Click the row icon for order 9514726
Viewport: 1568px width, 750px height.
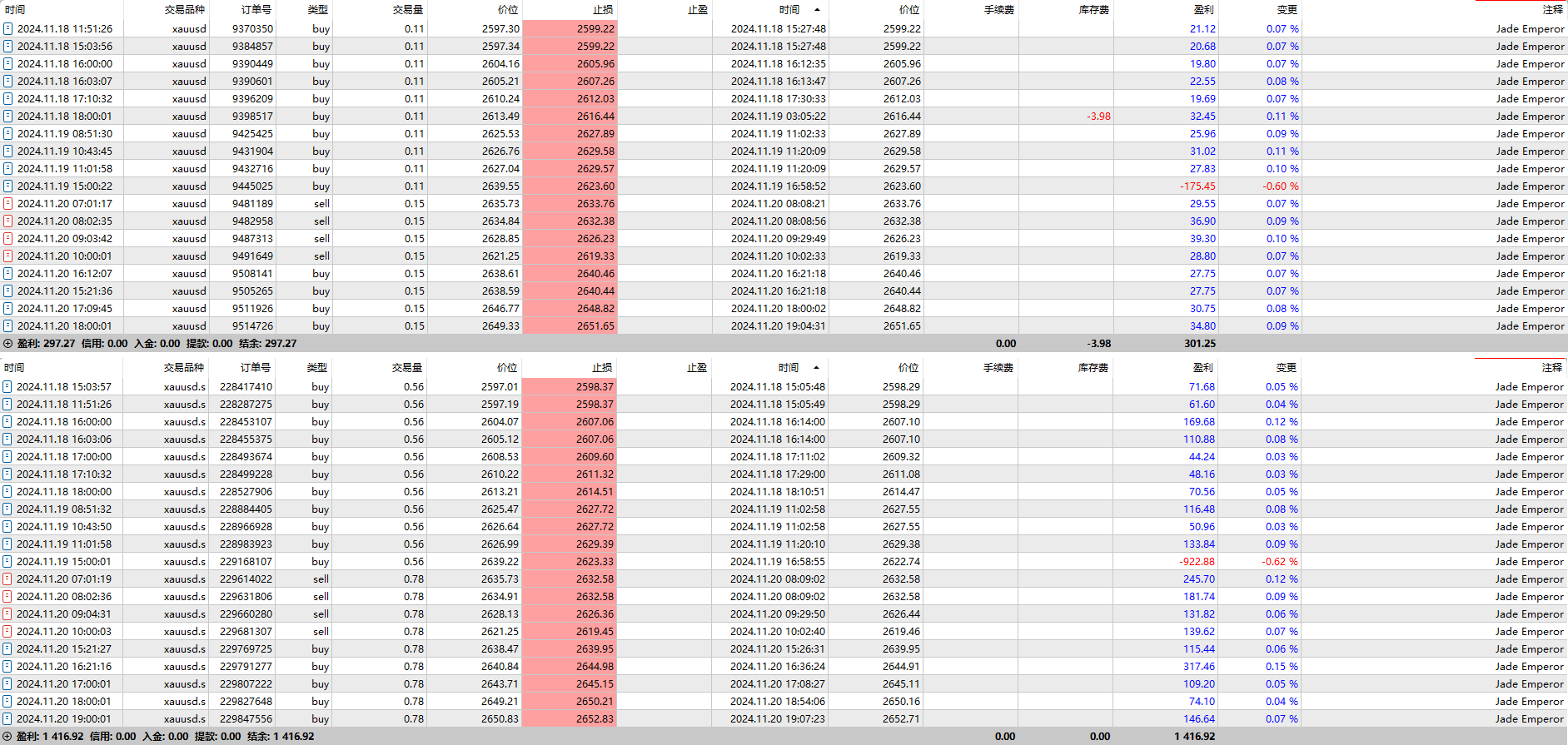[x=7, y=326]
